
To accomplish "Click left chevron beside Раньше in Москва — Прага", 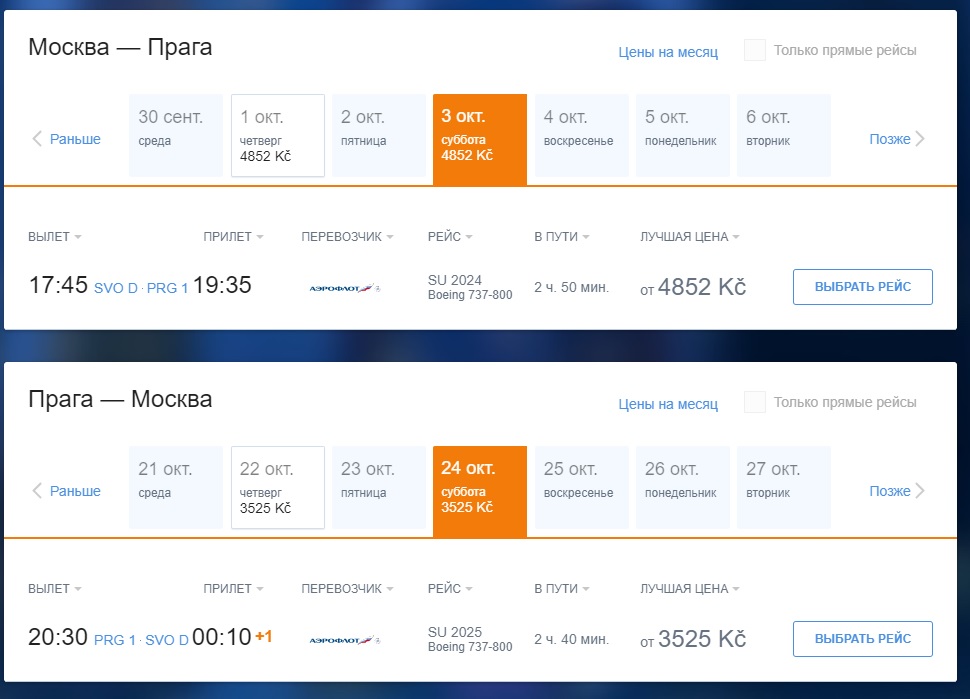I will [x=37, y=139].
